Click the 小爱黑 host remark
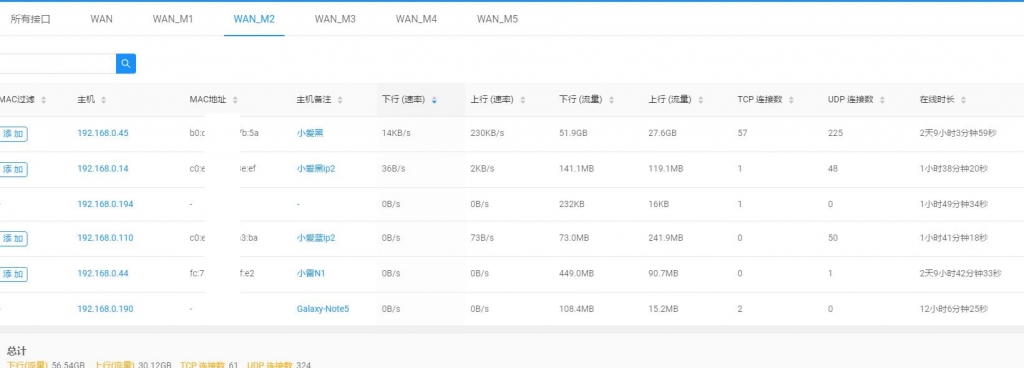Screen dimensions: 1024x368 click(x=310, y=133)
